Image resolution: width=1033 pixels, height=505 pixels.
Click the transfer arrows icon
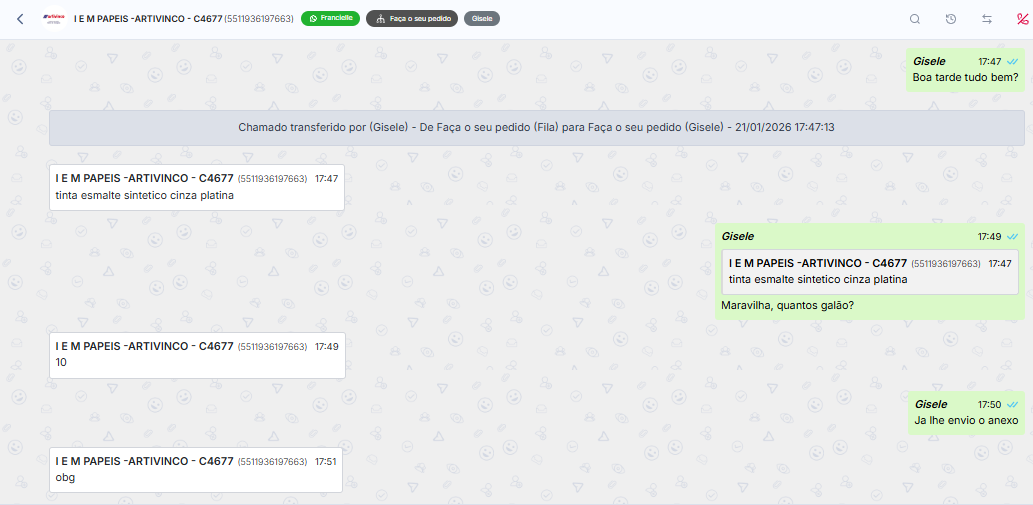pyautogui.click(x=987, y=19)
